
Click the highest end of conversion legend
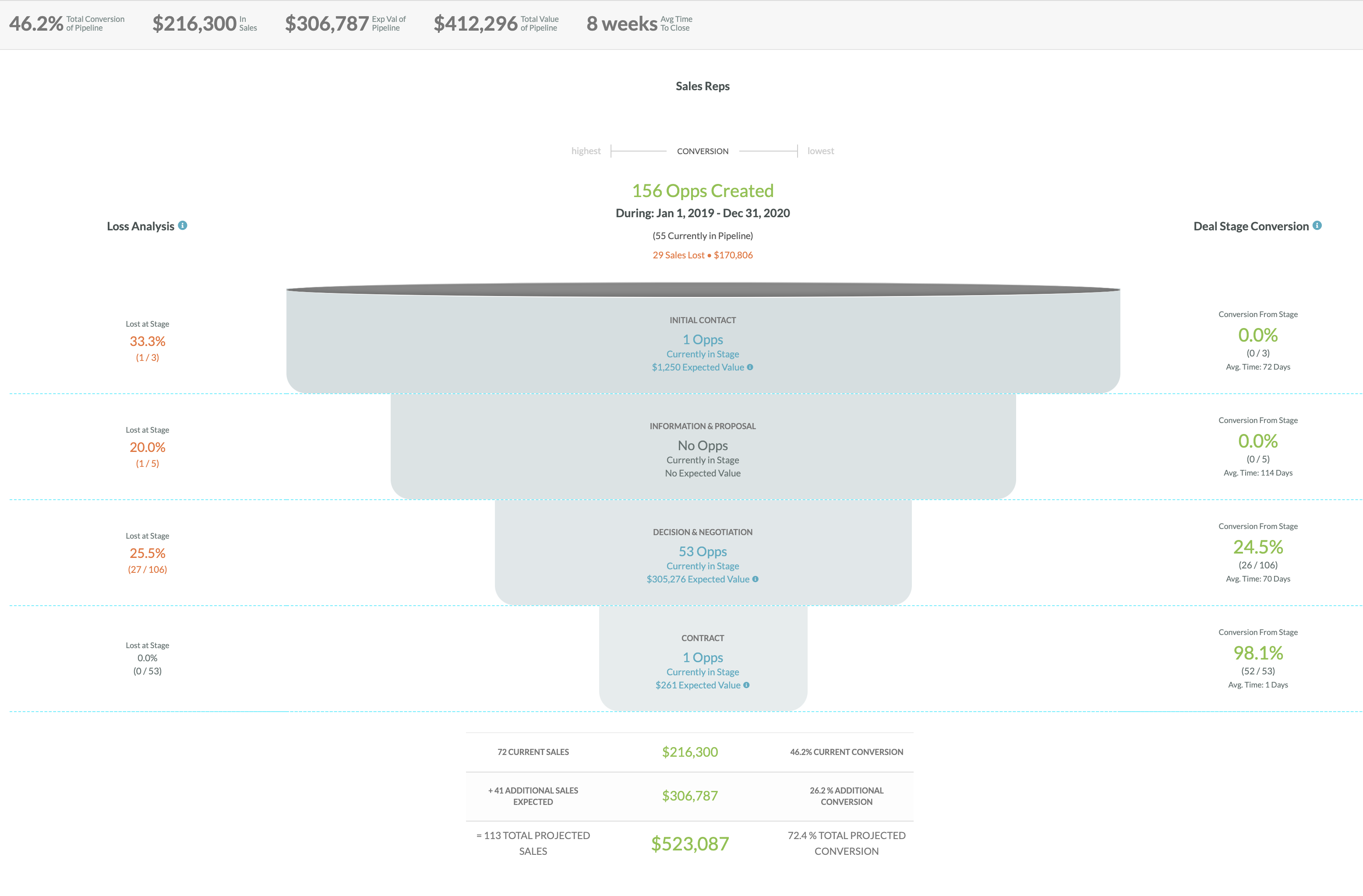click(x=586, y=151)
